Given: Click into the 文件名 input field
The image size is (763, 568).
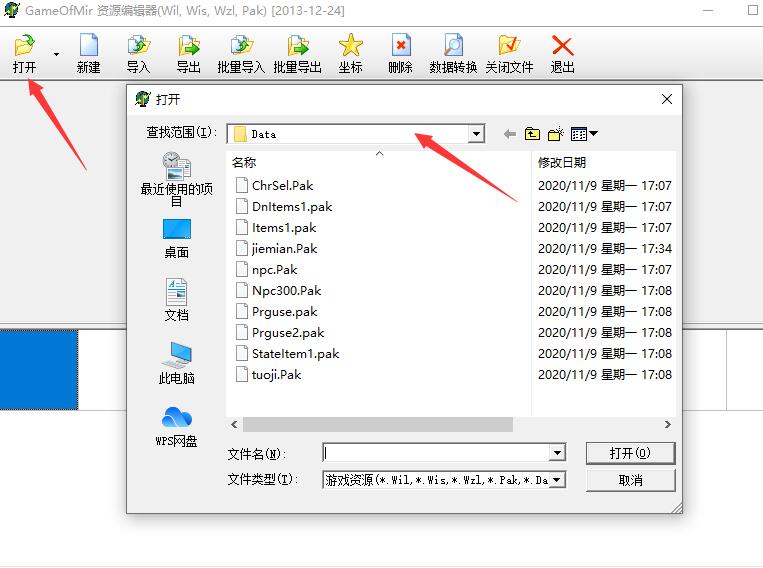Looking at the screenshot, I should [436, 453].
